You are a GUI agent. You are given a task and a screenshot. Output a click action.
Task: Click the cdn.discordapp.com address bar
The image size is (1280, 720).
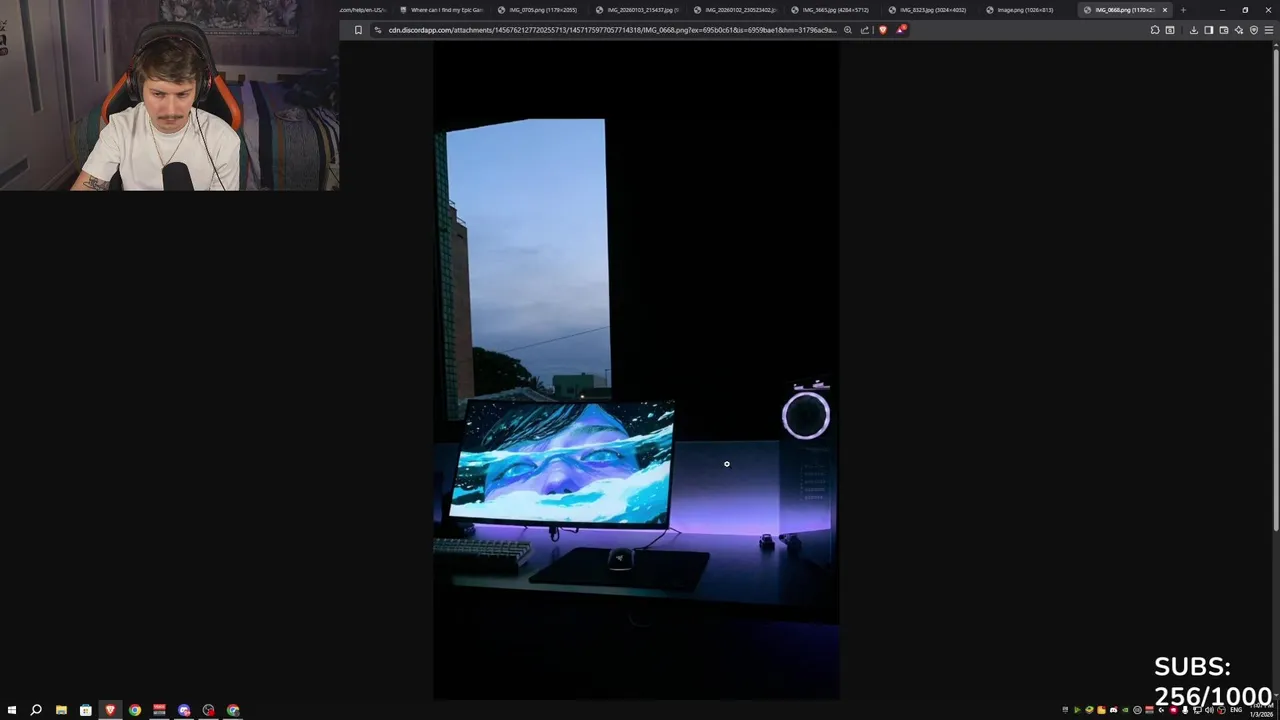point(610,30)
